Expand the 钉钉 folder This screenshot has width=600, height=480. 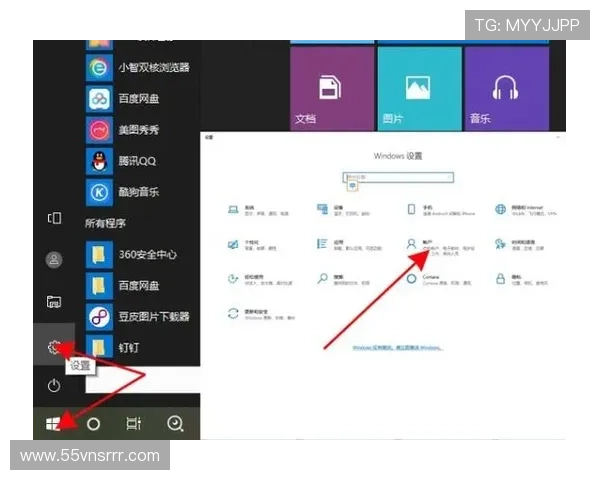tap(113, 348)
